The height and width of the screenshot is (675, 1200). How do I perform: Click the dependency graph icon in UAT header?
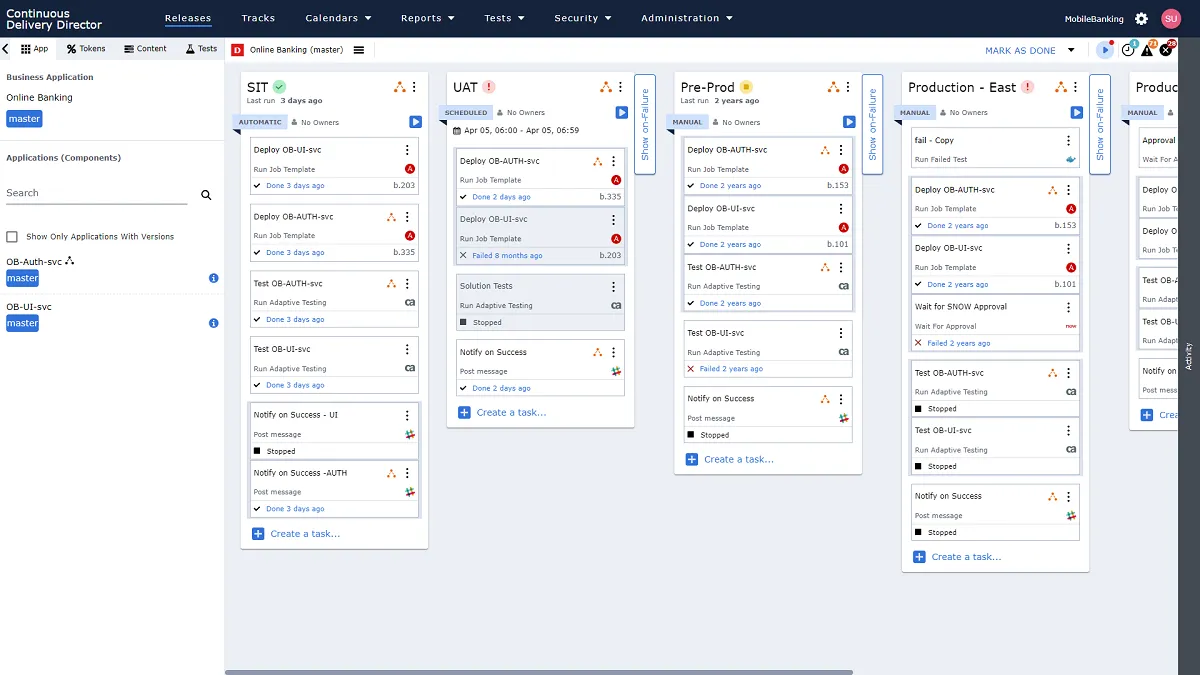(x=606, y=88)
